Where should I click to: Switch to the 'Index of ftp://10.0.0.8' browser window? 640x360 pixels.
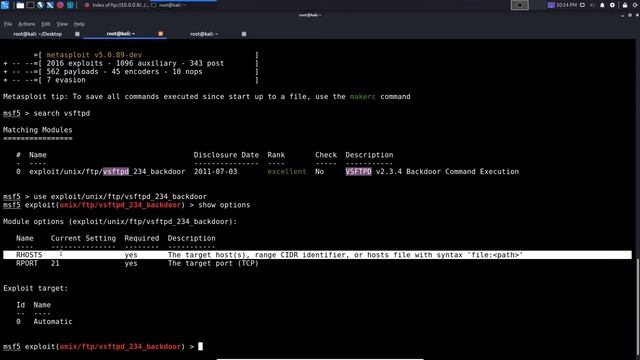click(116, 5)
